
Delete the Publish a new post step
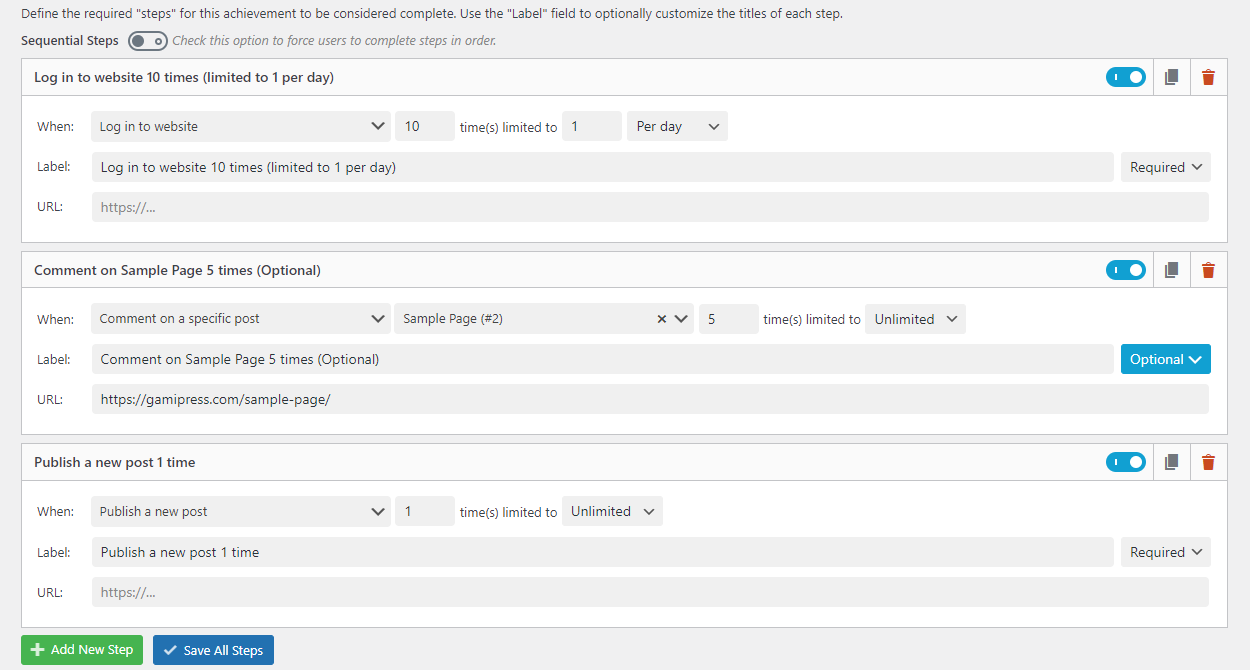(1208, 462)
